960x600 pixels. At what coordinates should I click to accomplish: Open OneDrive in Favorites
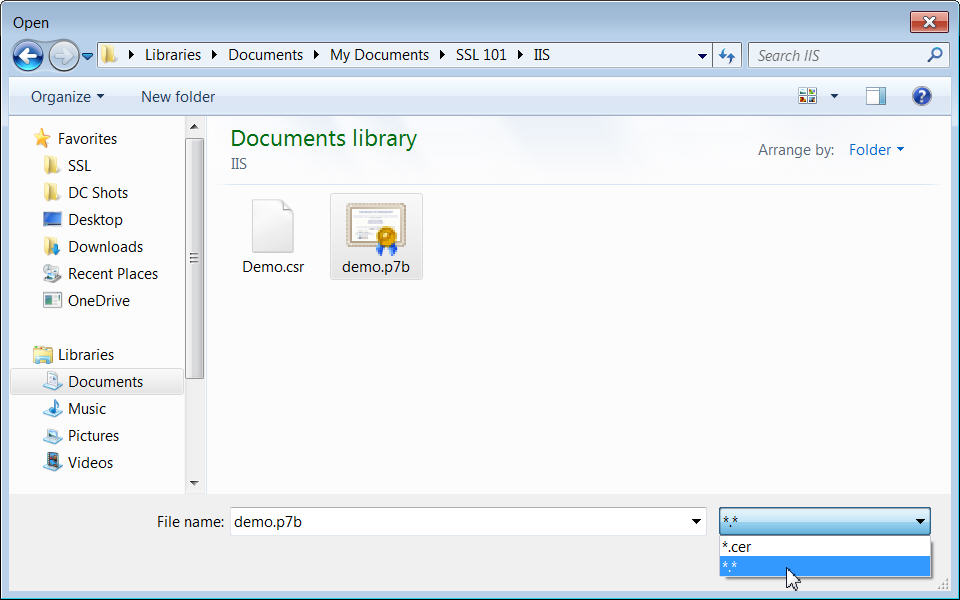pos(98,300)
